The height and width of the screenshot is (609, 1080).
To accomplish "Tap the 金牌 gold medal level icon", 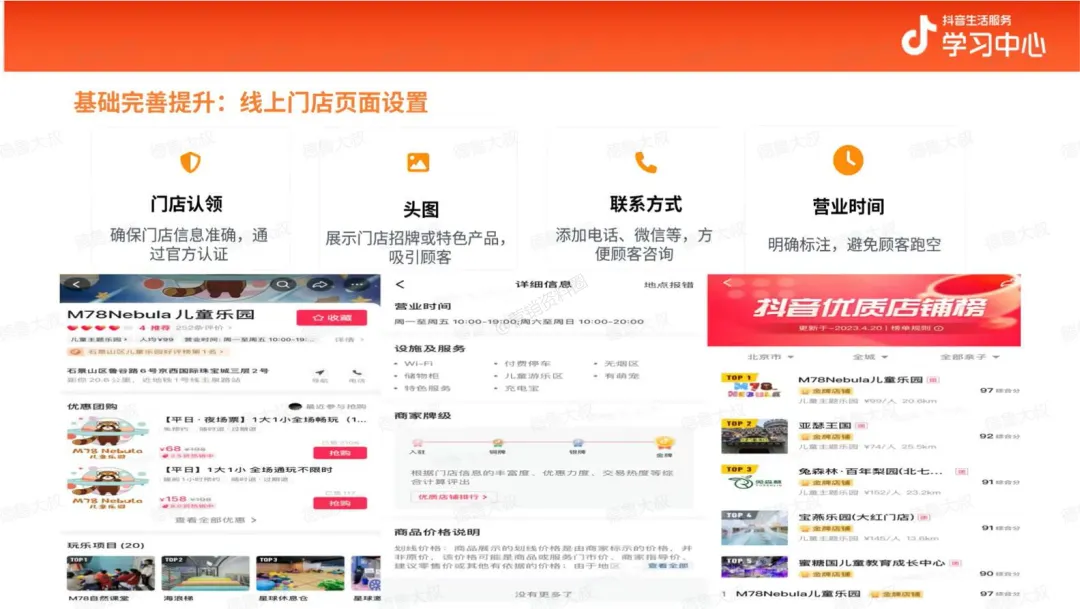I will (x=663, y=444).
